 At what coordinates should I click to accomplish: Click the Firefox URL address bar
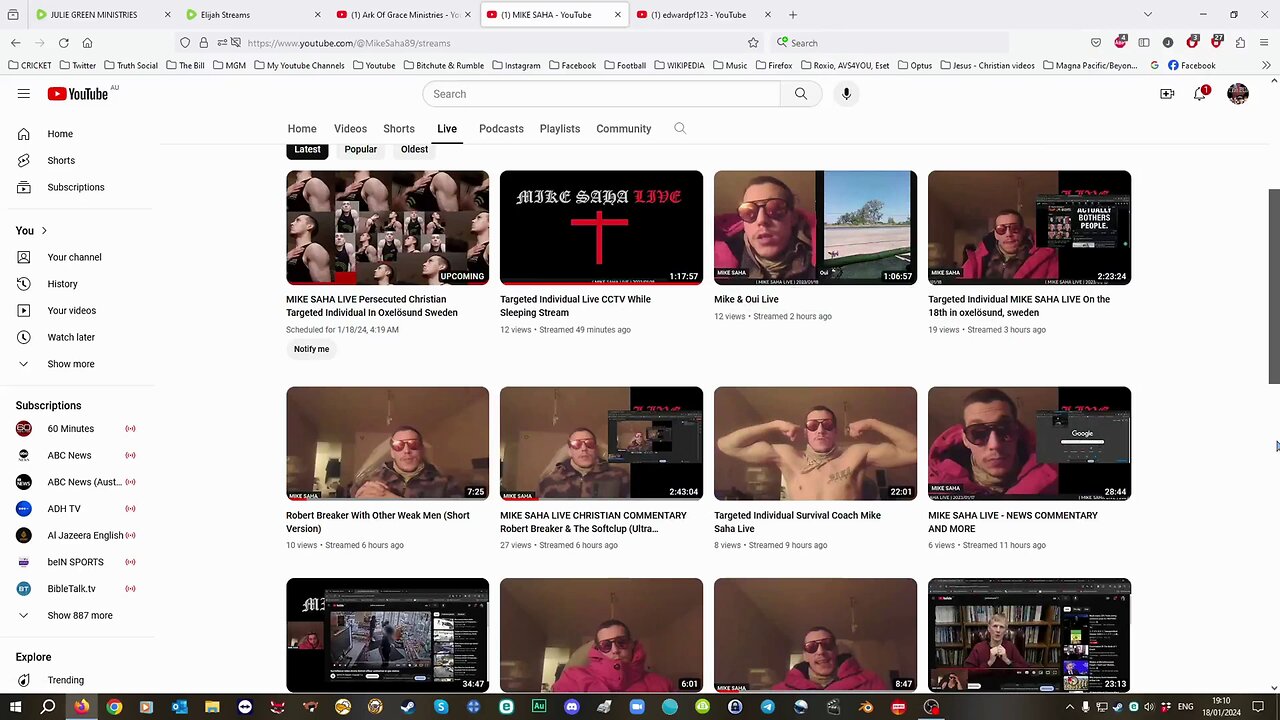pyautogui.click(x=490, y=43)
